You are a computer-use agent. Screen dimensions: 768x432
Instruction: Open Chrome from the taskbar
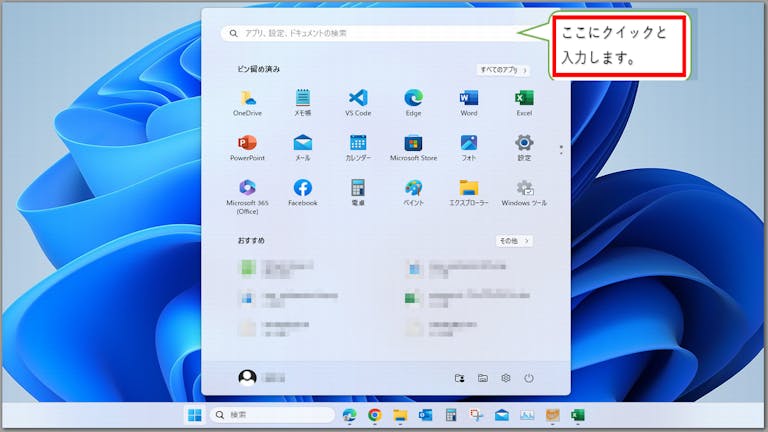(x=375, y=415)
